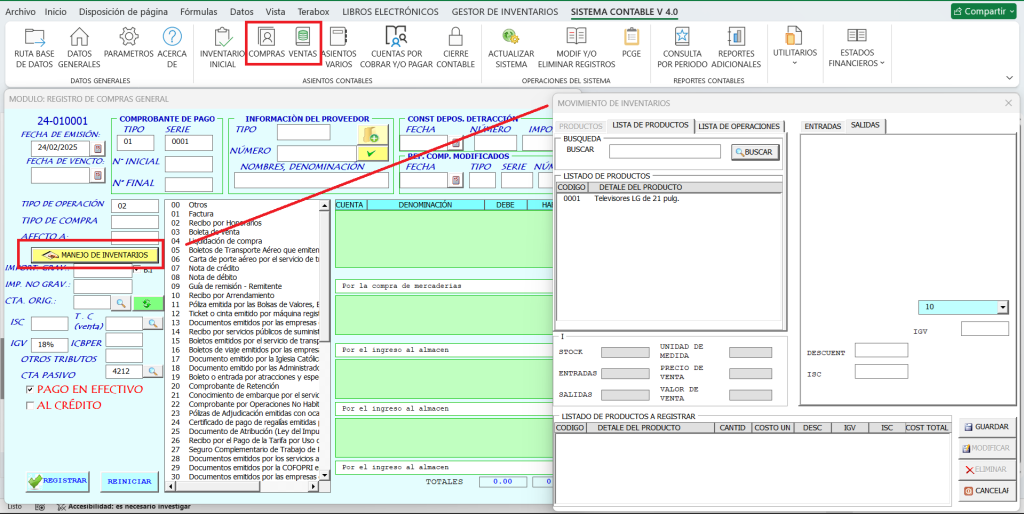Click Reiniciar button

[129, 481]
